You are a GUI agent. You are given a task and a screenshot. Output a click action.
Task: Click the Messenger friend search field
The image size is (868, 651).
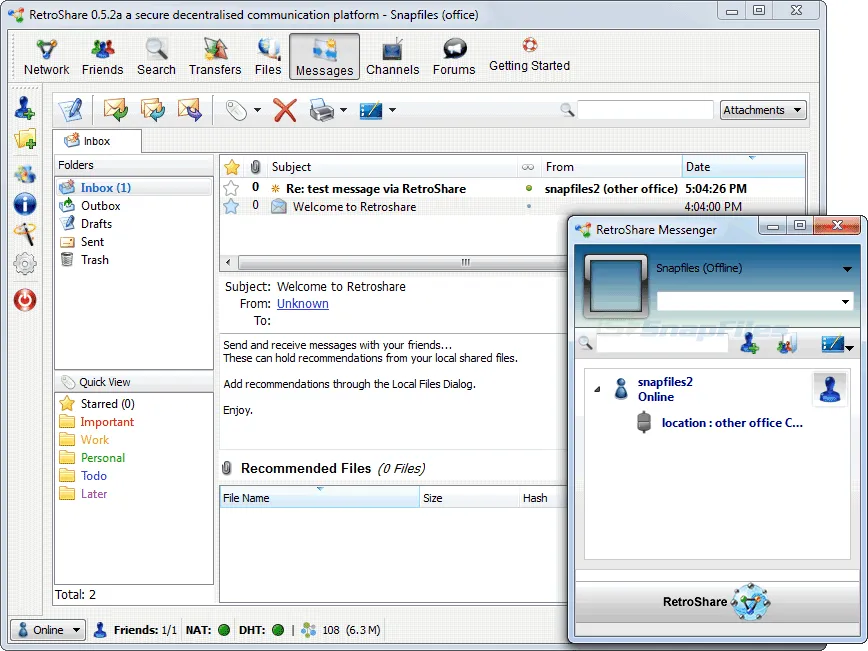coord(662,344)
